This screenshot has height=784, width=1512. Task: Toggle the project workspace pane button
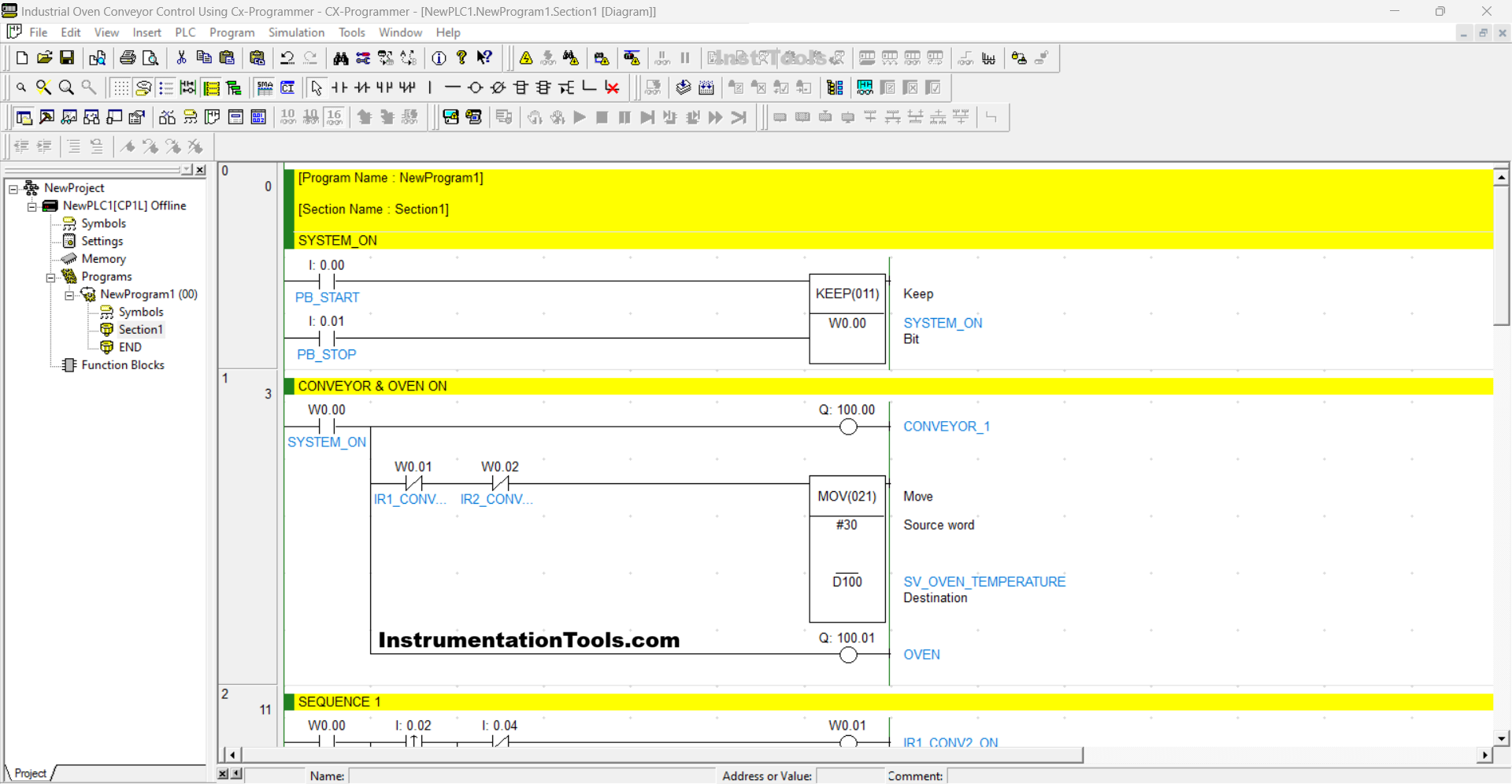pyautogui.click(x=24, y=117)
